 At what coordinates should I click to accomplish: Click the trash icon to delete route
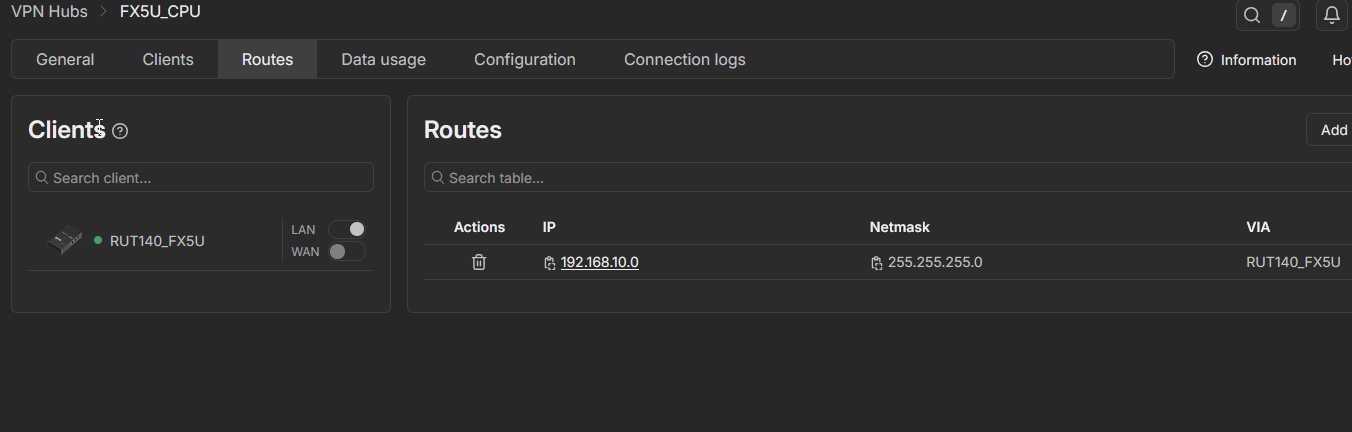coord(479,262)
